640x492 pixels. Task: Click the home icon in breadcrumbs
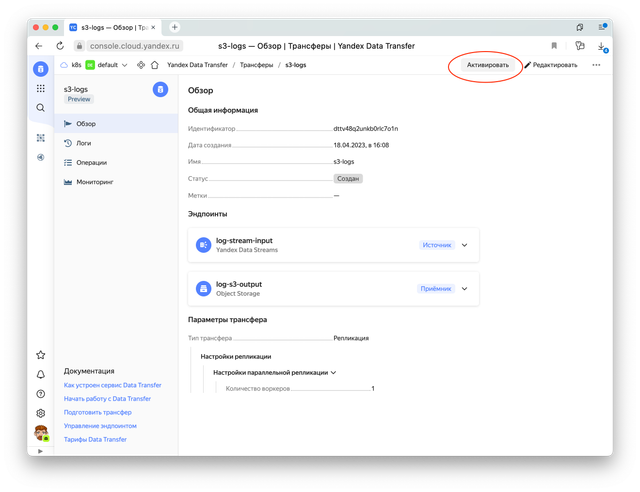(155, 65)
